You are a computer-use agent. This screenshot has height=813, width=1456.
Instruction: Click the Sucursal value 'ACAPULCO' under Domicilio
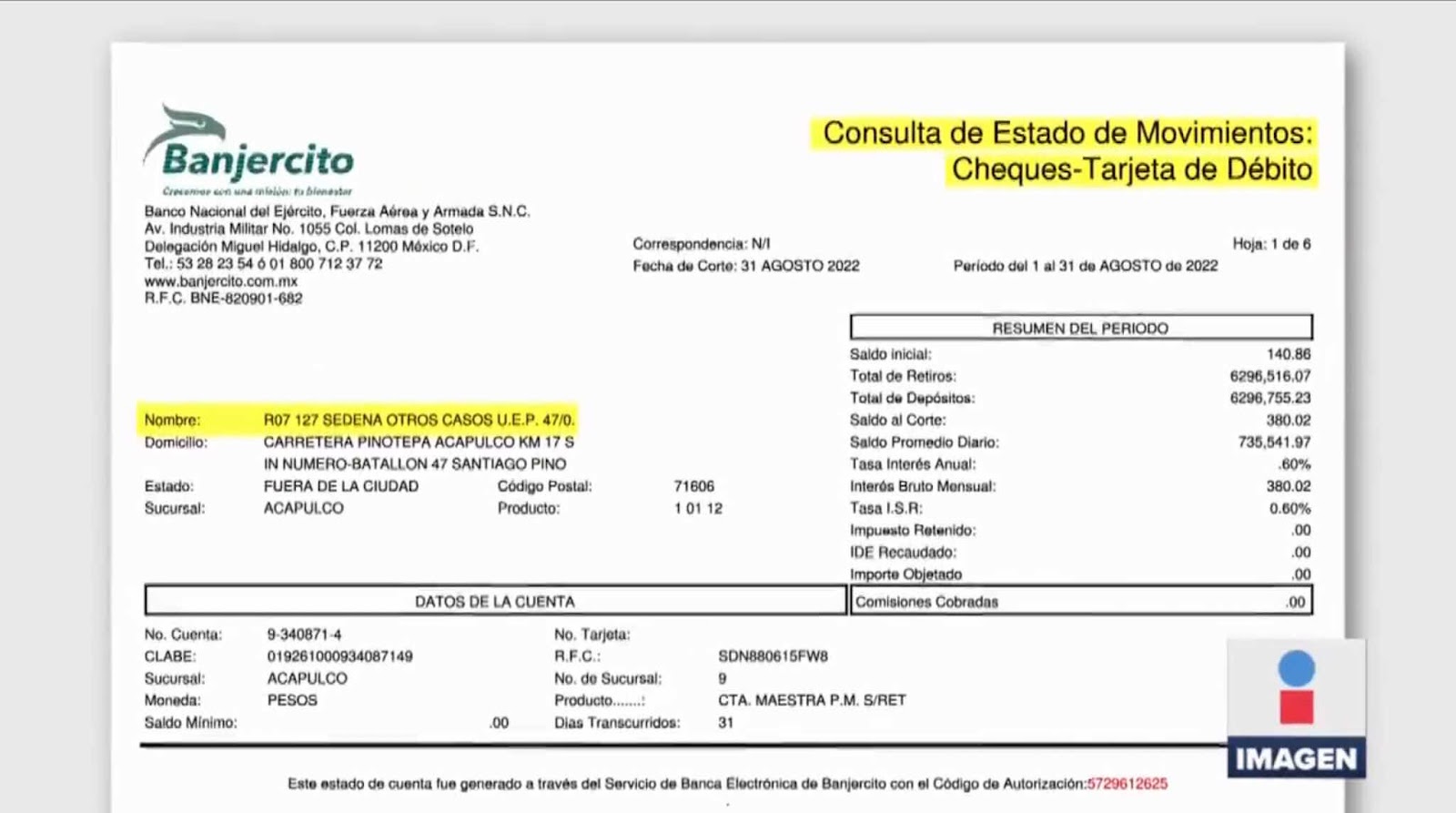click(304, 508)
